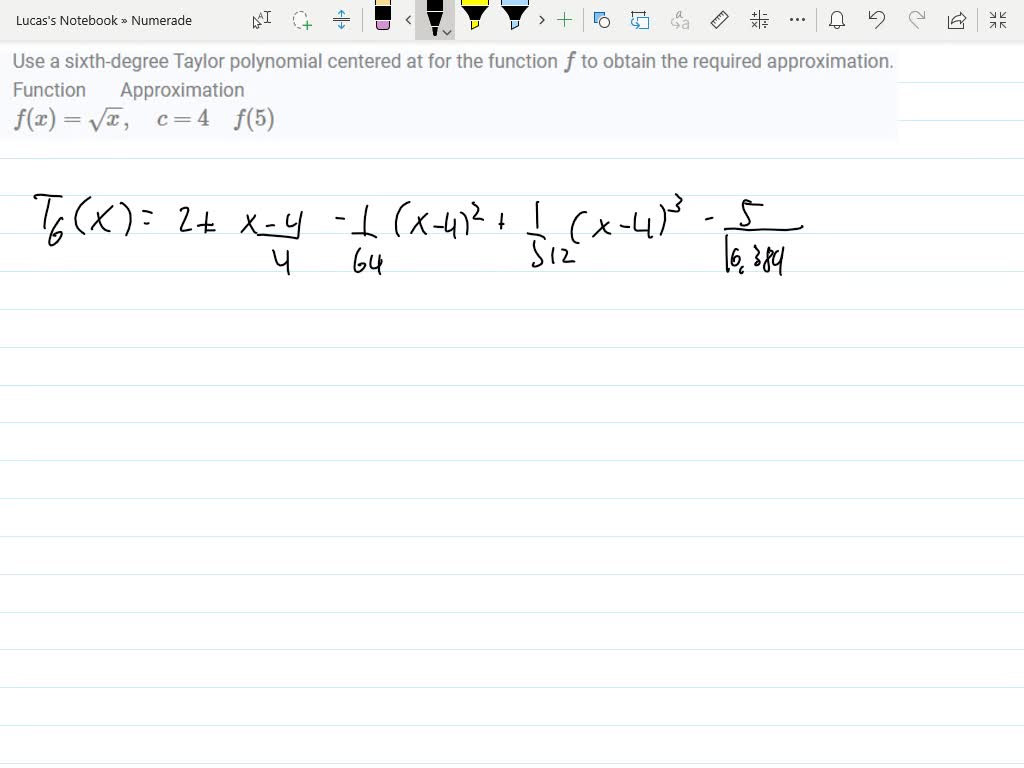1024x768 pixels.
Task: Pick the blue Highlighter
Action: [515, 16]
